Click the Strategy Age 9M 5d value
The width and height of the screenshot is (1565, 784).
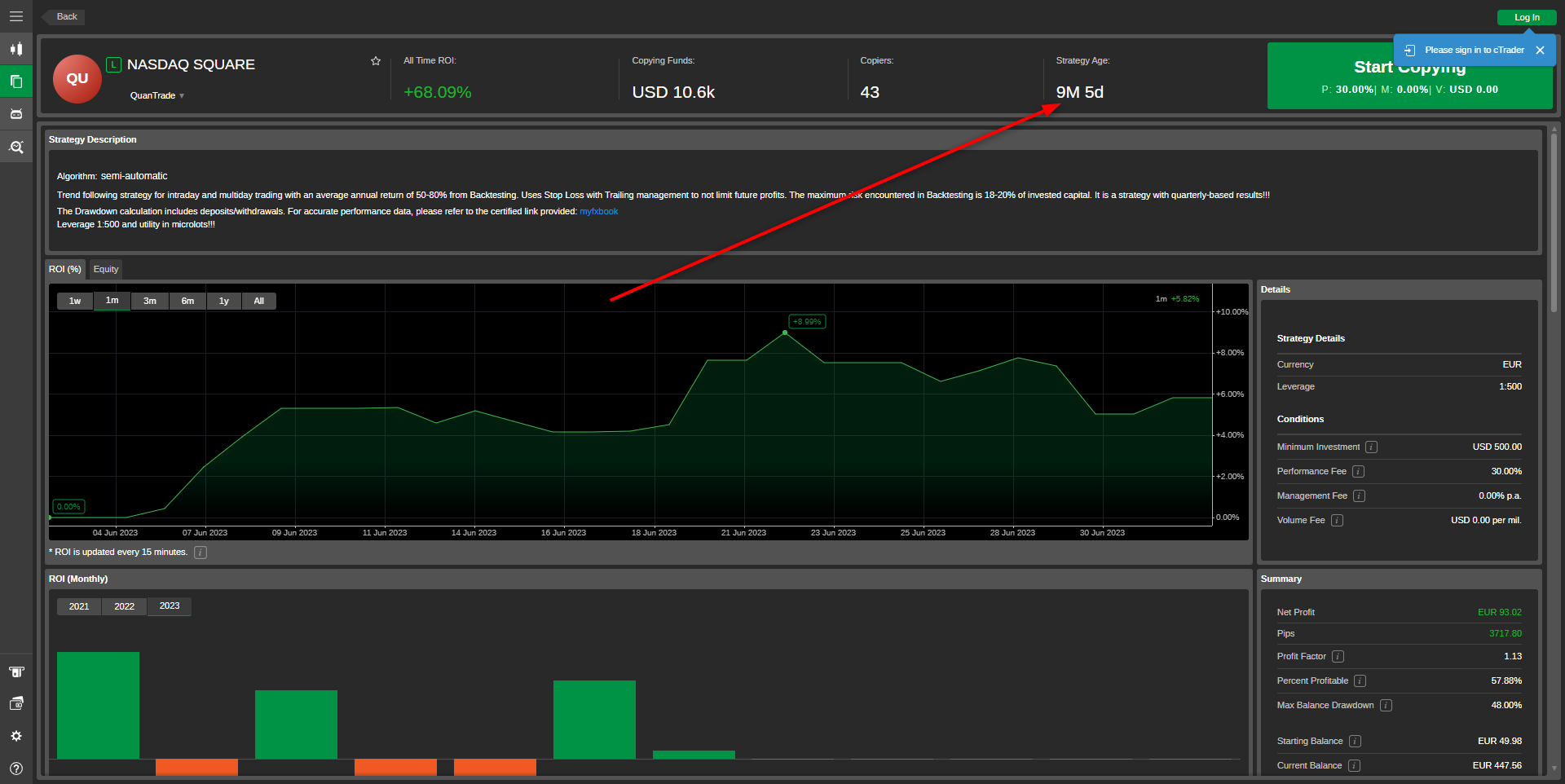click(x=1080, y=92)
